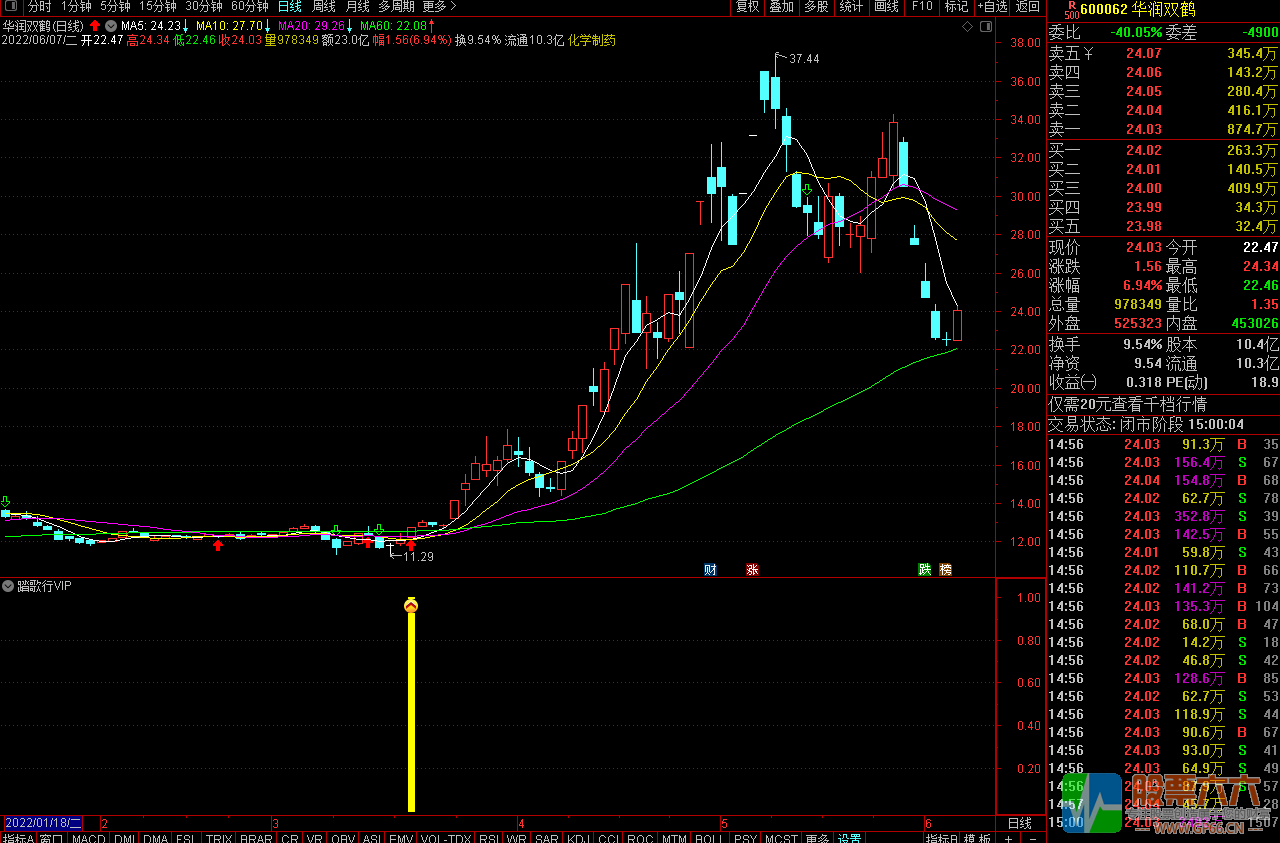This screenshot has height=843, width=1280.
Task: Click the 返回 back button
Action: [x=1027, y=6]
